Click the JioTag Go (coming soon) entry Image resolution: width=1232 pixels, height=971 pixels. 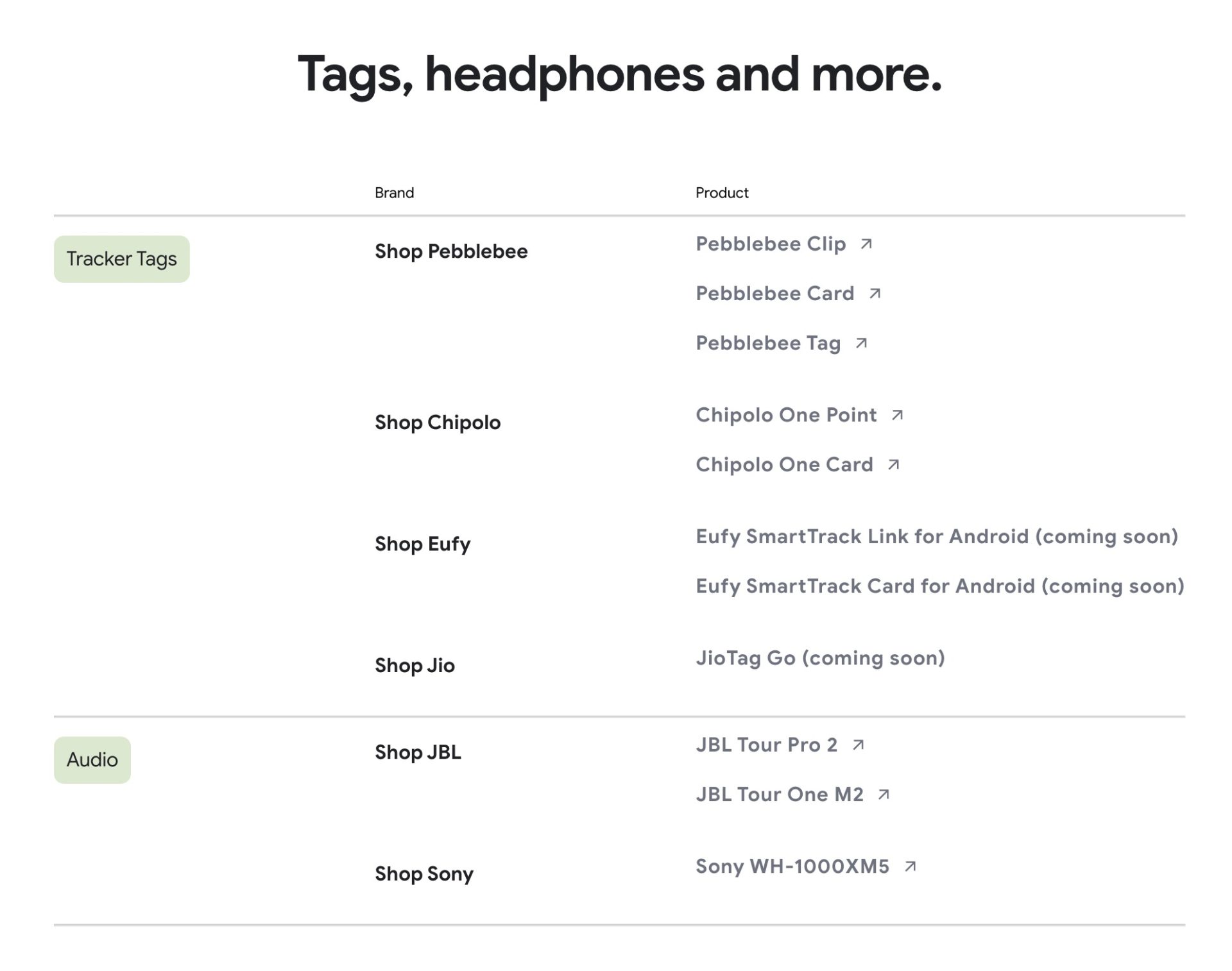pyautogui.click(x=820, y=658)
